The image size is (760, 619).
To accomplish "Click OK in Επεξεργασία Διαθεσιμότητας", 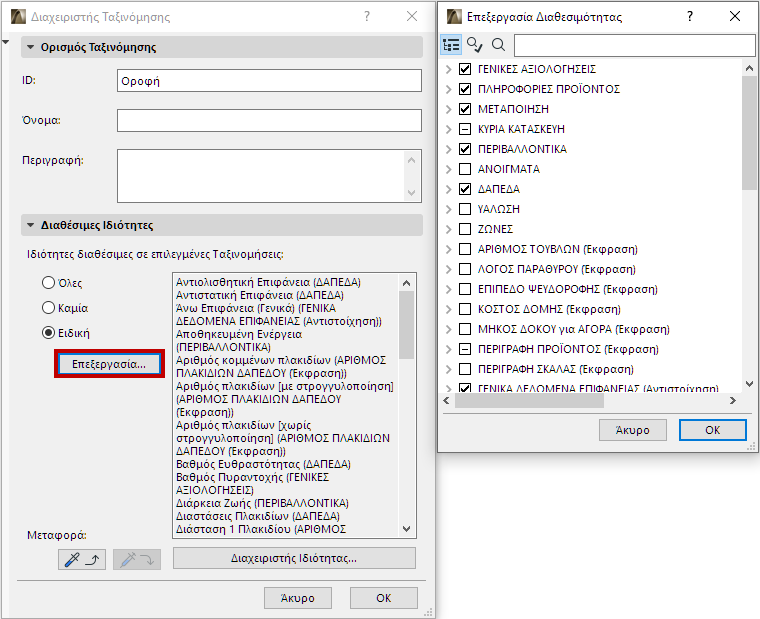I will pos(712,430).
